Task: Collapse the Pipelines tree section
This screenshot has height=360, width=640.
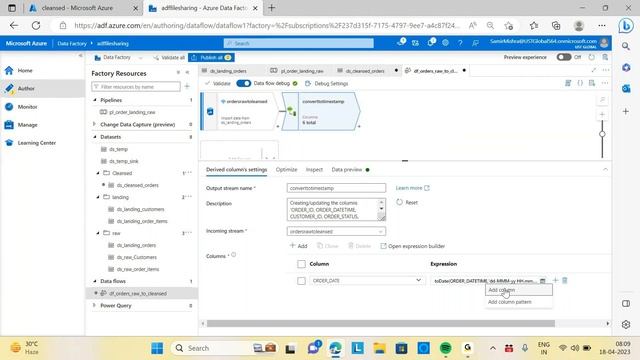Action: coord(95,100)
